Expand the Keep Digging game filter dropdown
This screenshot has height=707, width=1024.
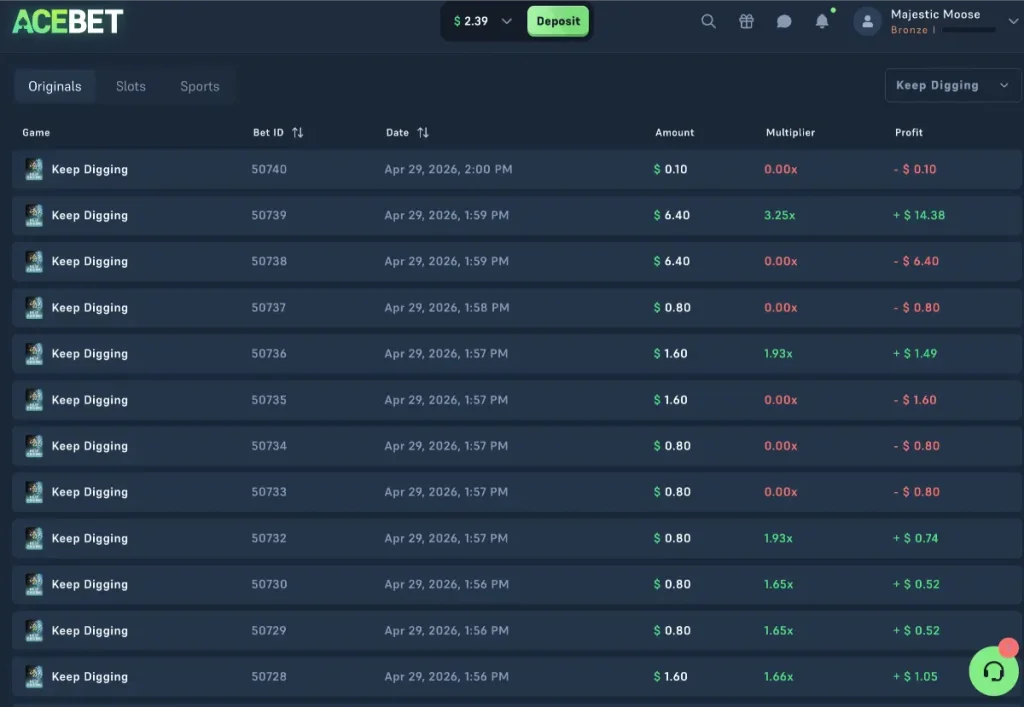click(951, 85)
